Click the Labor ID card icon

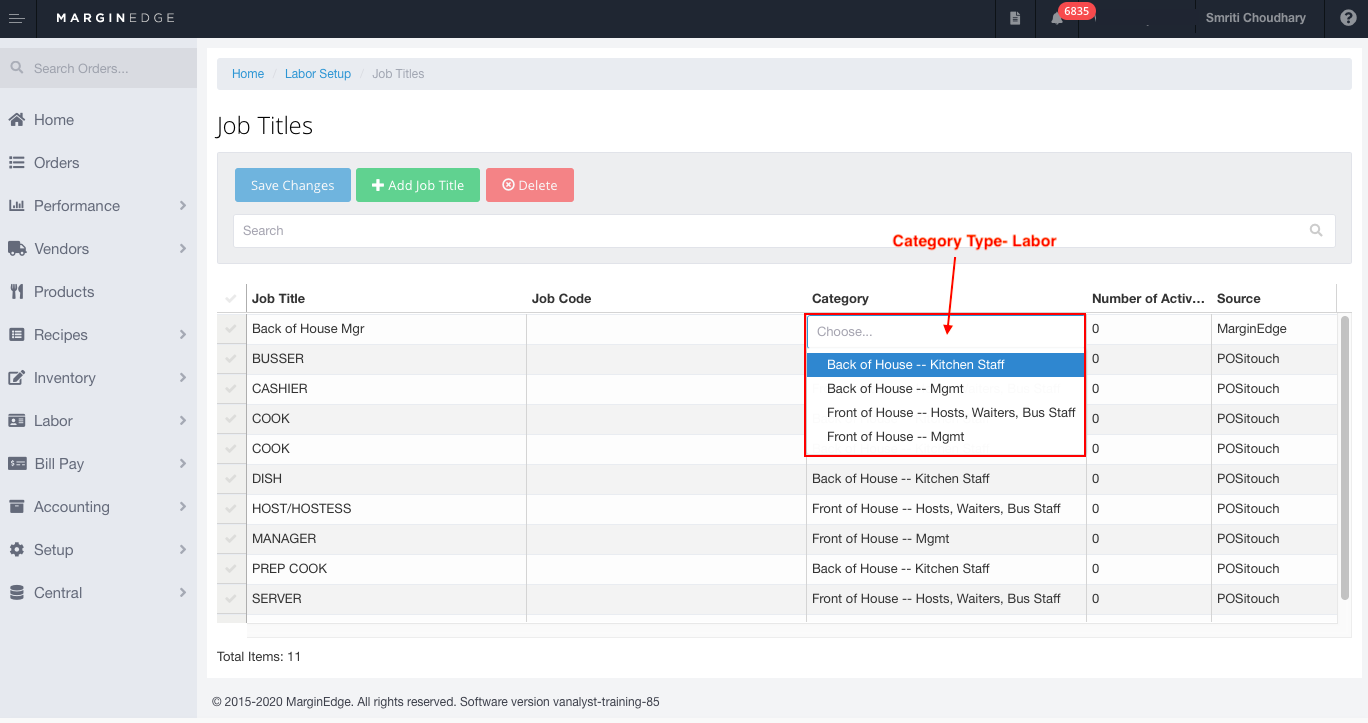[x=17, y=420]
